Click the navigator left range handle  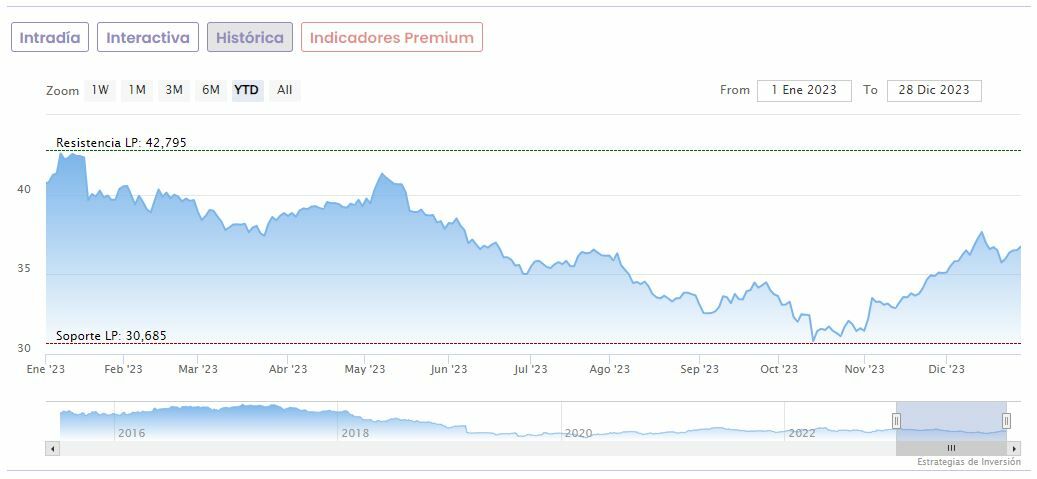(x=897, y=420)
